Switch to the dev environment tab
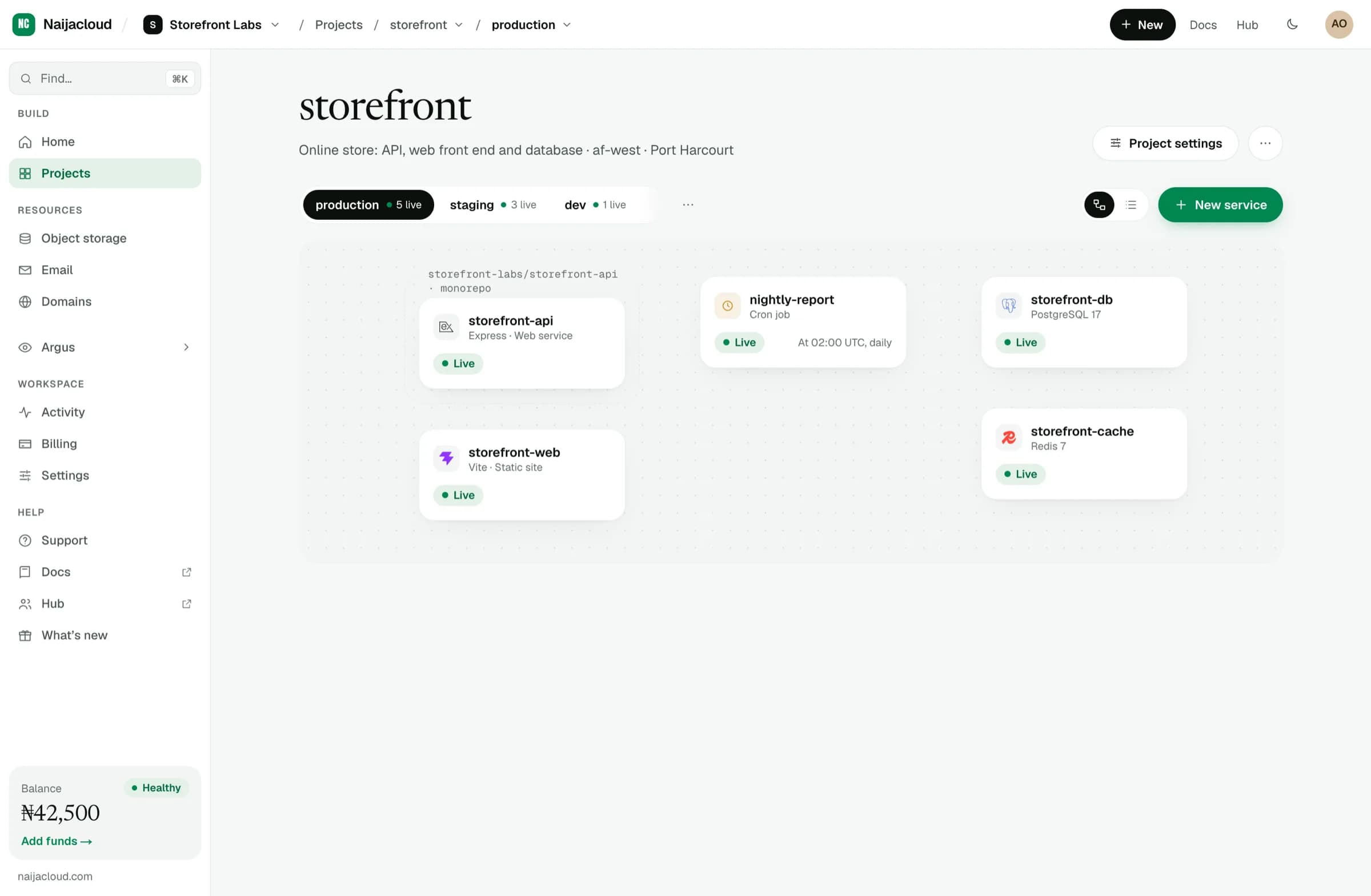The width and height of the screenshot is (1371, 896). tap(595, 205)
